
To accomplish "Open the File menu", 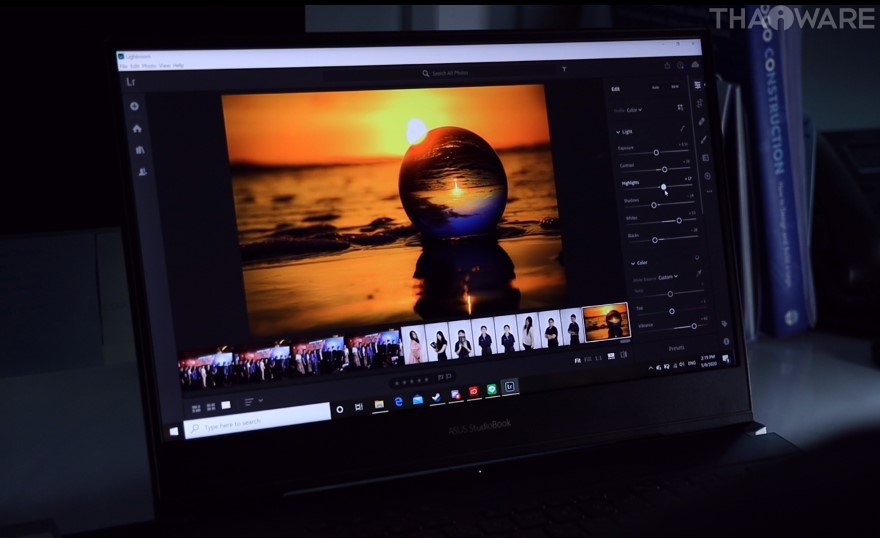I will click(123, 67).
